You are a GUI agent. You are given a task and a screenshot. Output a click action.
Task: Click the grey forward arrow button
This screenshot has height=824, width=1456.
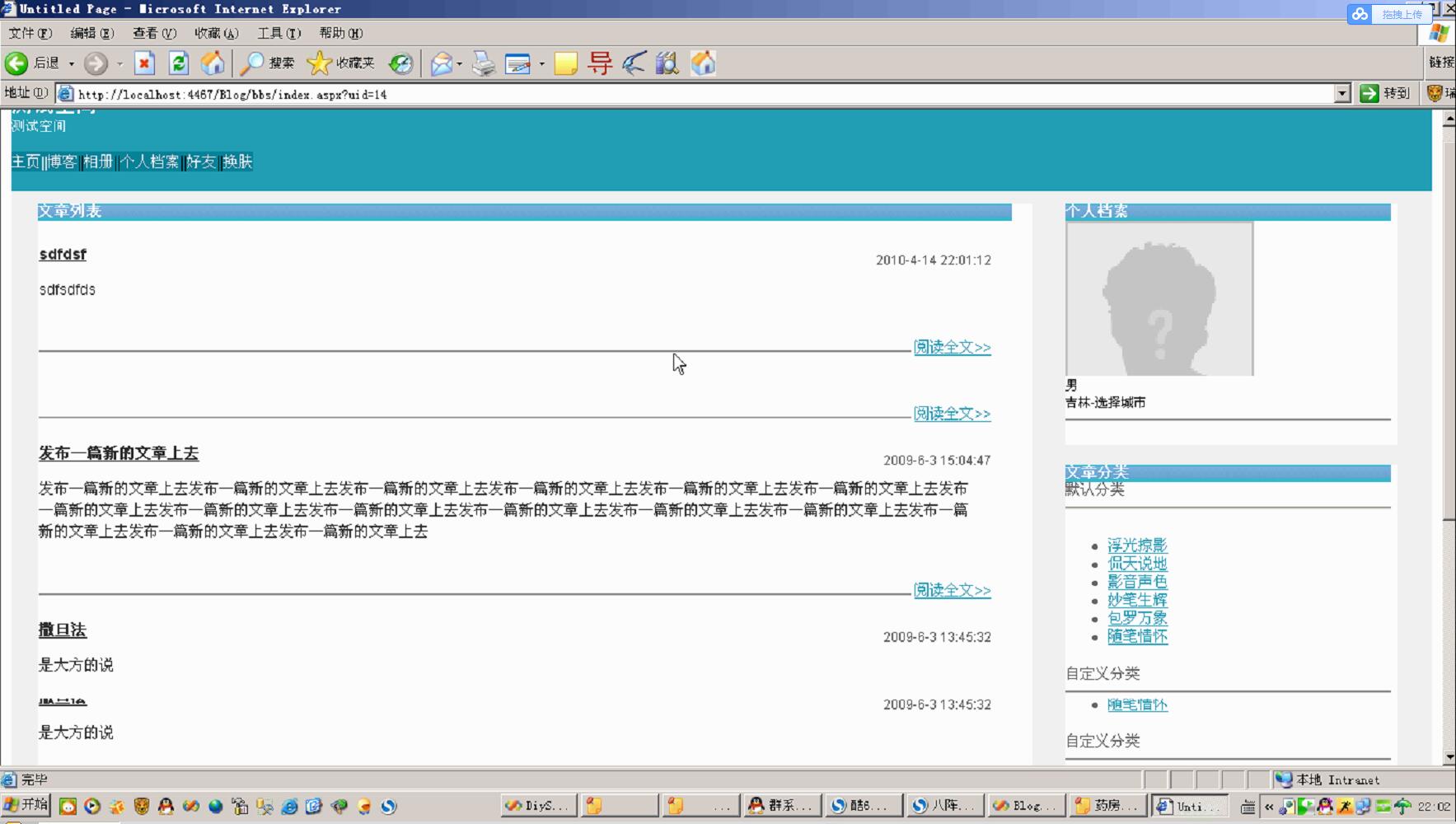tap(96, 63)
